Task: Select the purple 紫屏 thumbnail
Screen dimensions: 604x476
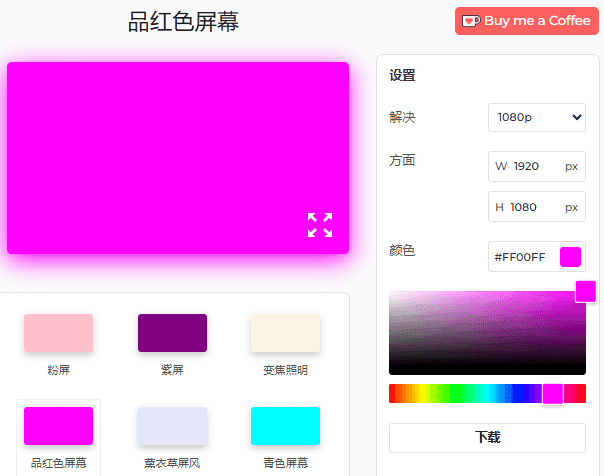Action: click(172, 333)
